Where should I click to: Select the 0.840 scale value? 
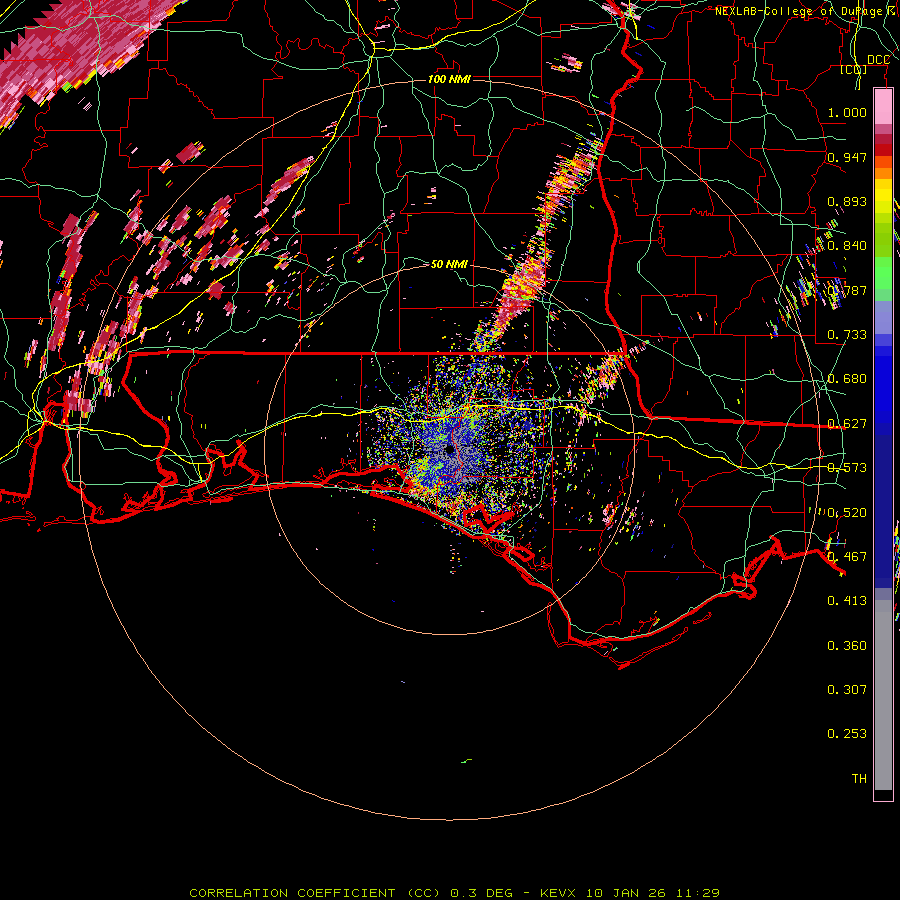pyautogui.click(x=847, y=246)
